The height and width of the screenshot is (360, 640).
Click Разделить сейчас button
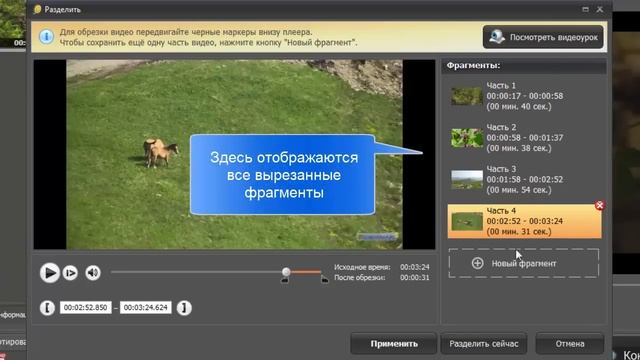pos(484,344)
